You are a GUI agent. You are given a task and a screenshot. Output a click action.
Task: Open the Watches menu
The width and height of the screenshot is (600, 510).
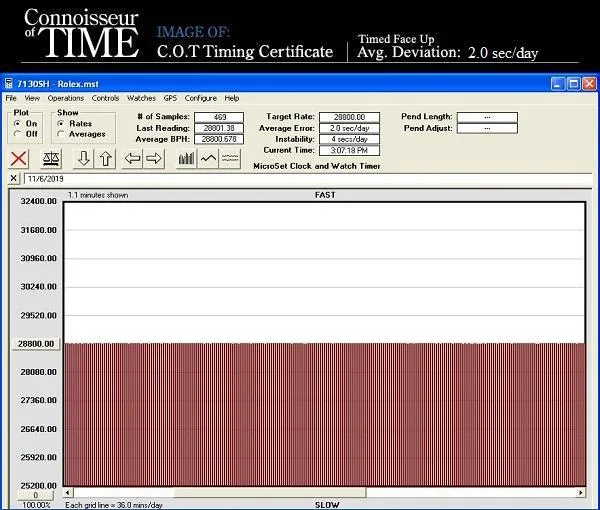click(141, 98)
